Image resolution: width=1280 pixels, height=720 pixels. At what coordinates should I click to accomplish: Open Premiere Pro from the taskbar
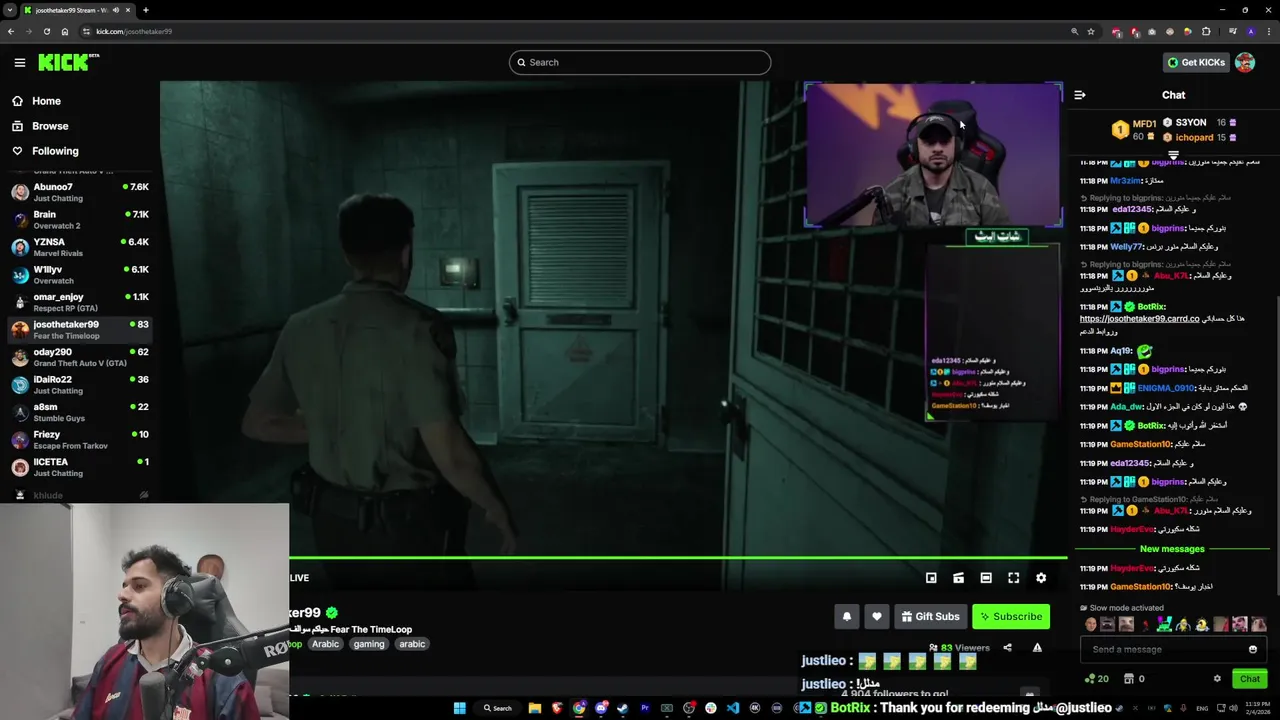click(x=645, y=708)
